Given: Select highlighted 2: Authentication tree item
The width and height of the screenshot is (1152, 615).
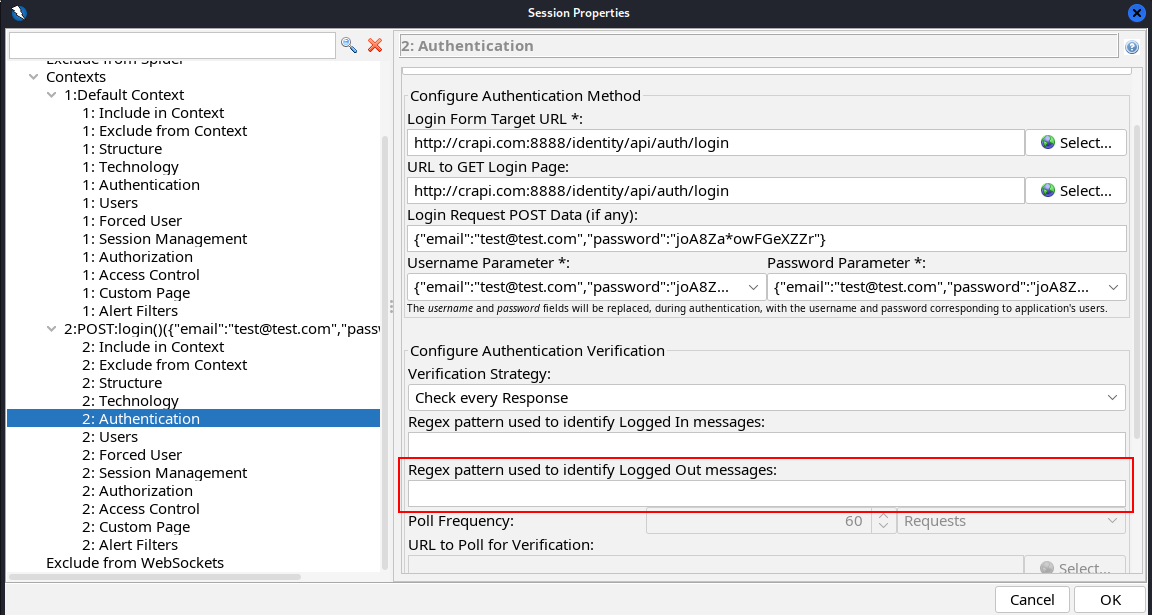Looking at the screenshot, I should point(140,419).
